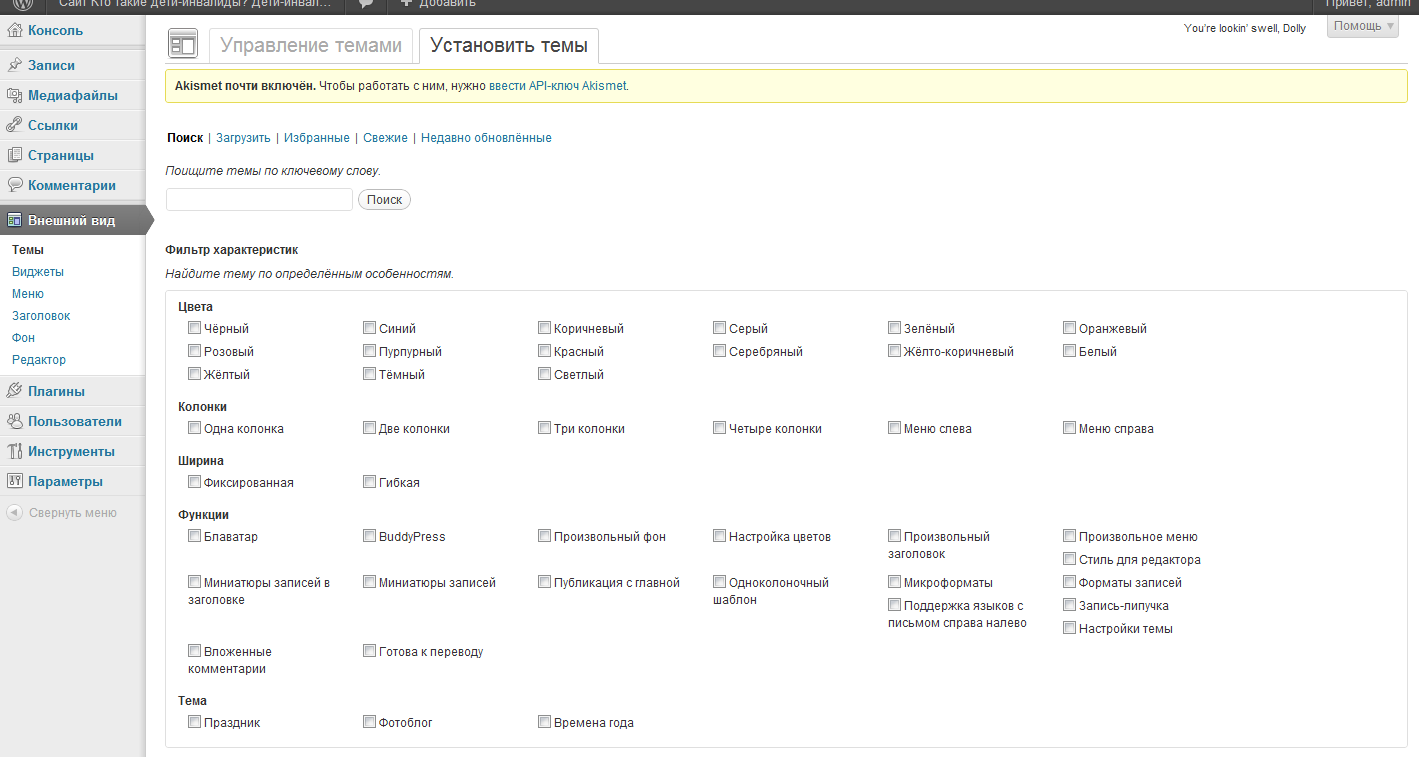This screenshot has height=757, width=1419.
Task: Collapse sidebar with Свернуть меню
Action: pos(72,513)
